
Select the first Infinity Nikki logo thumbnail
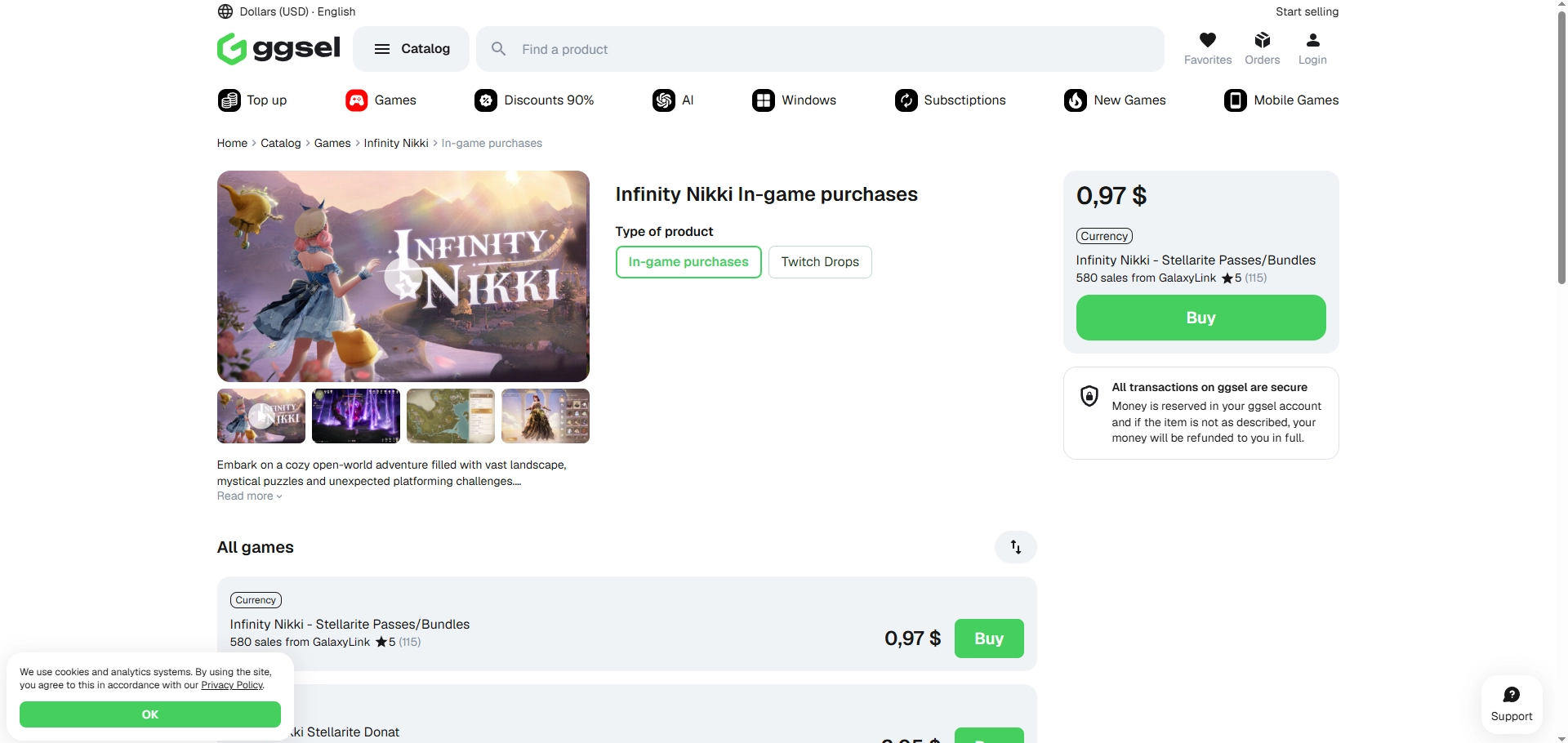click(x=261, y=416)
